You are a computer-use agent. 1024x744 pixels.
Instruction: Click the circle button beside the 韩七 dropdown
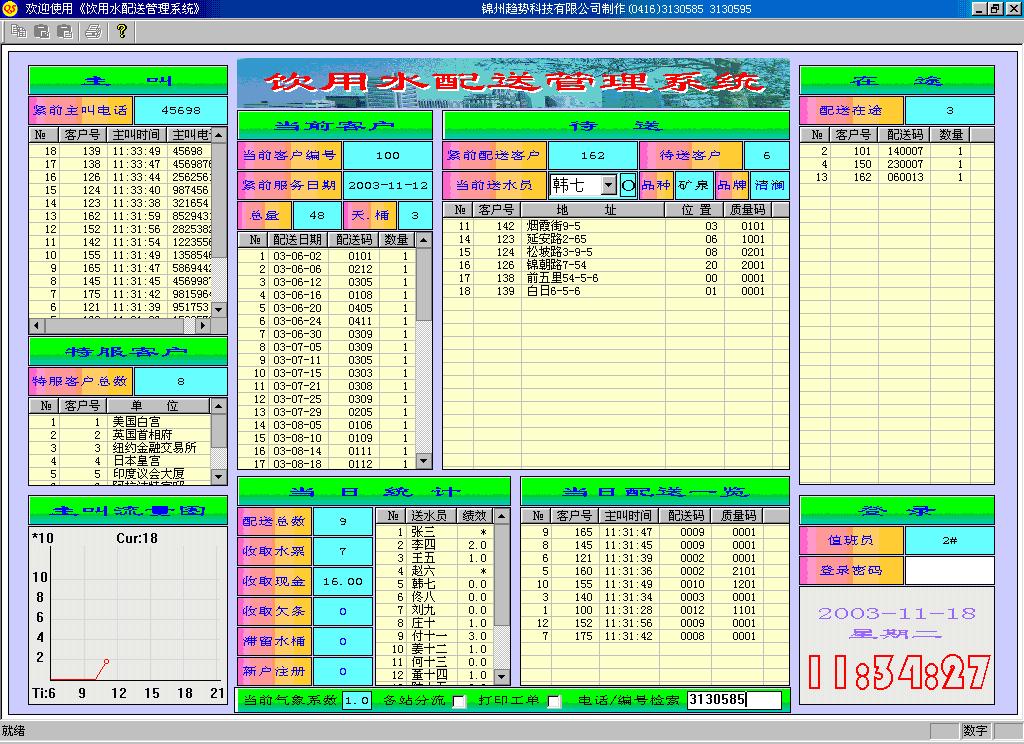(628, 185)
